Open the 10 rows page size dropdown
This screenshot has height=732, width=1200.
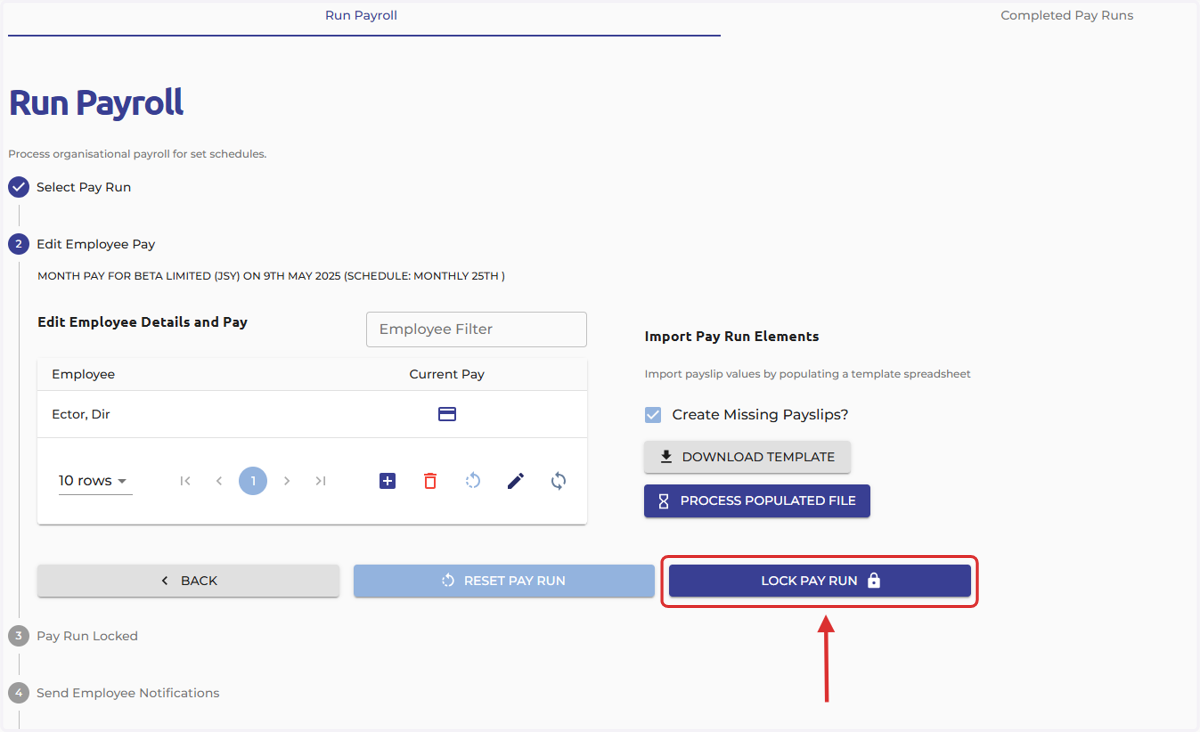coord(94,481)
